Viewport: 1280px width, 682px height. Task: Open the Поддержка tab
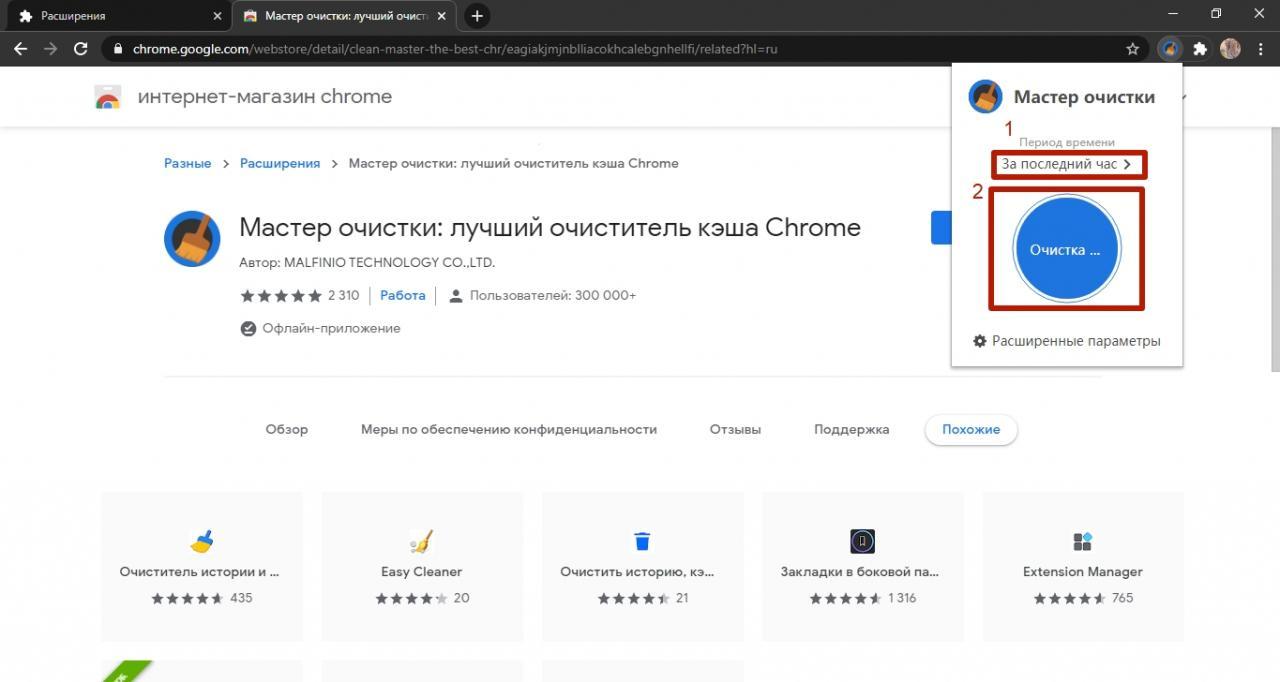851,429
